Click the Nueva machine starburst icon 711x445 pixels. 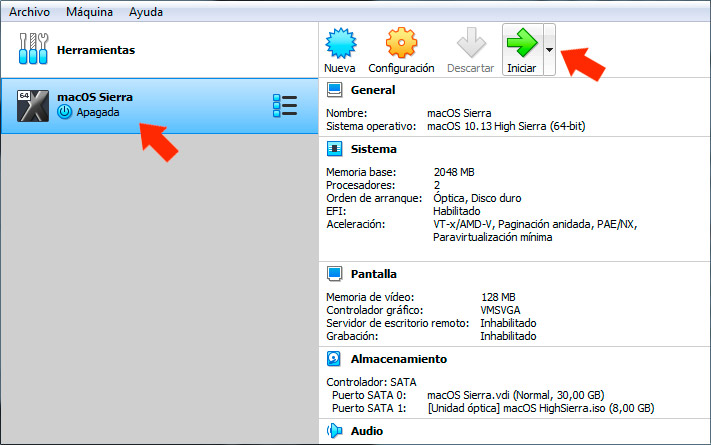point(341,43)
